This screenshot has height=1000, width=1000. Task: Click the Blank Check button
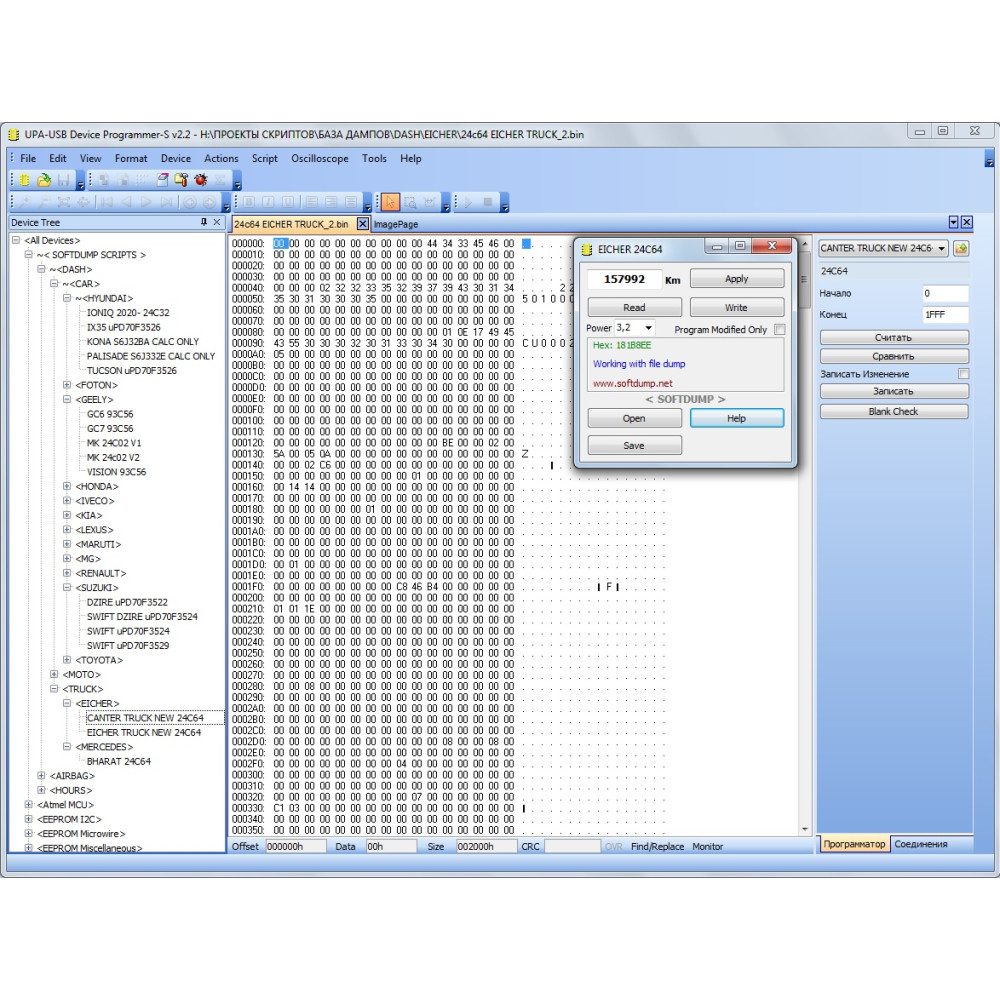coord(894,411)
